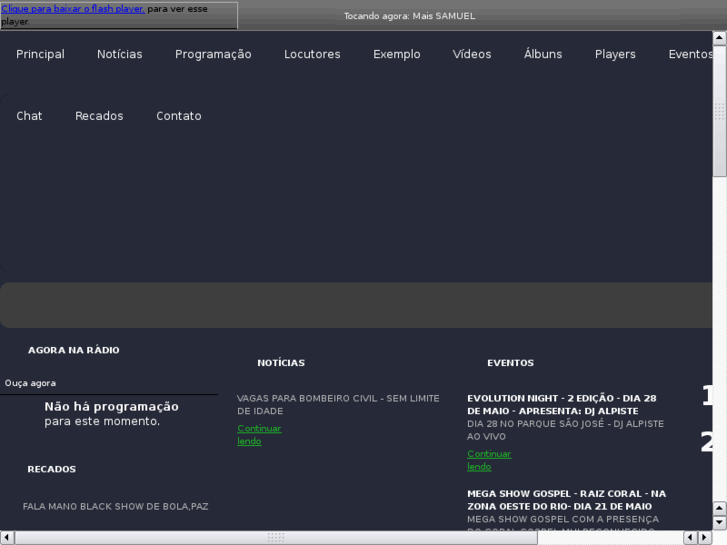
Task: Continue reading the bombeiro civil news
Action: [259, 435]
